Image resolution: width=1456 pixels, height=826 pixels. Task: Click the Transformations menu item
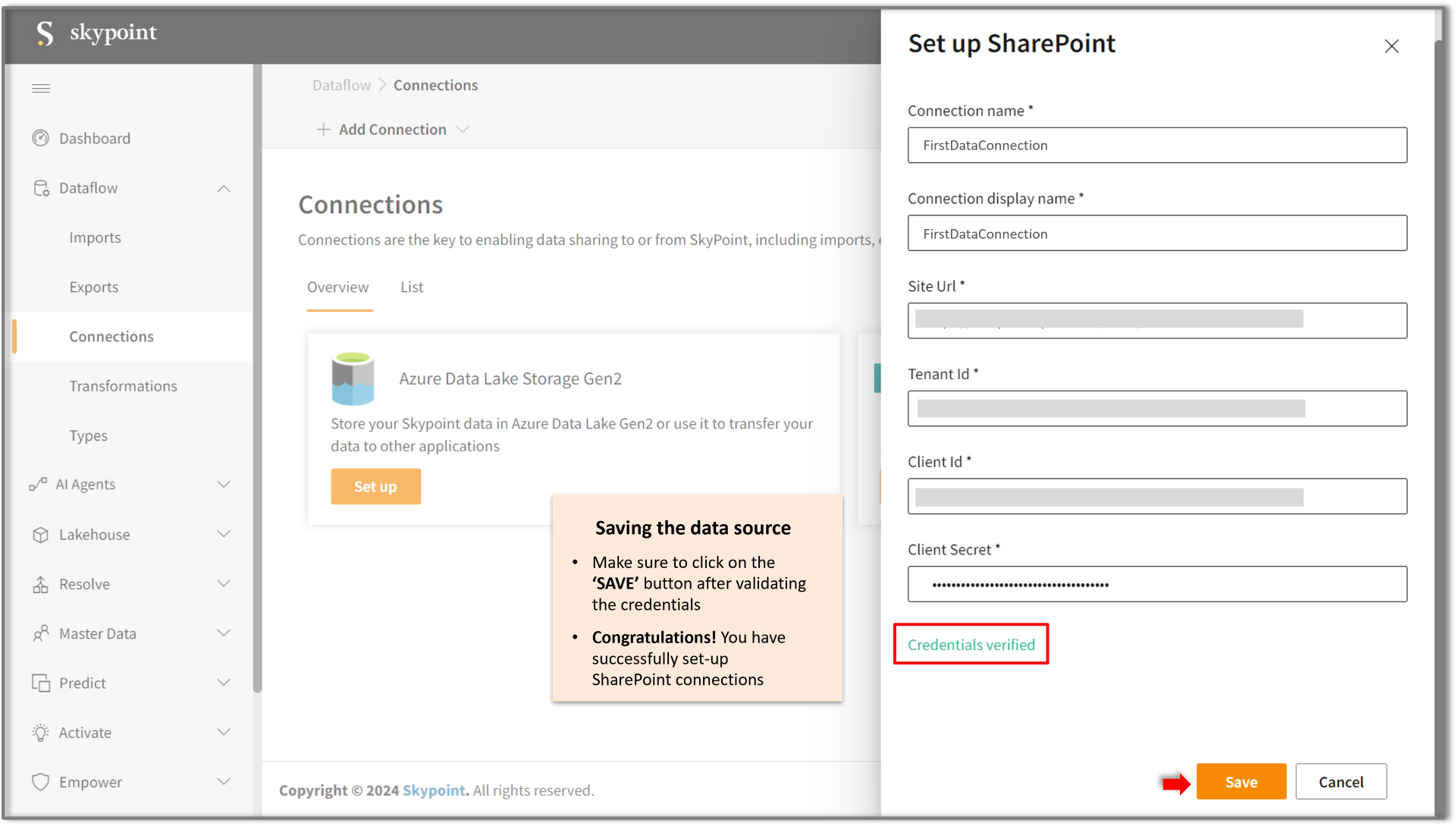click(123, 386)
